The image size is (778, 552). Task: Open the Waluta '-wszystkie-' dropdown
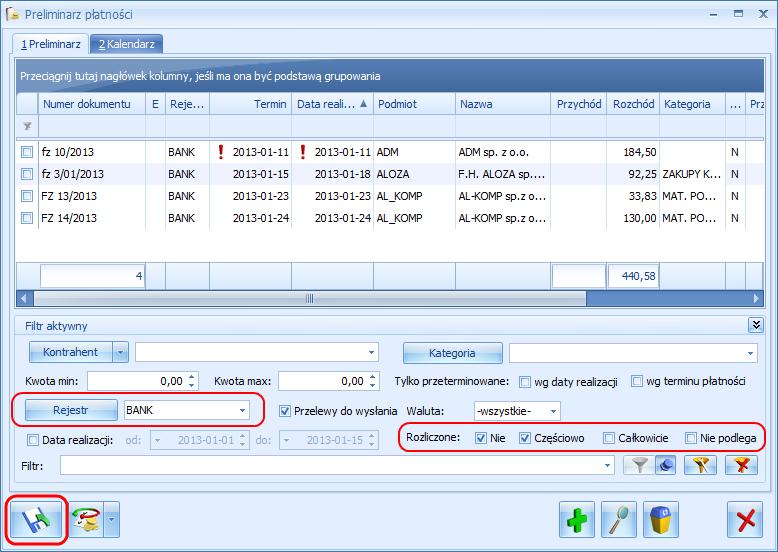pyautogui.click(x=553, y=411)
